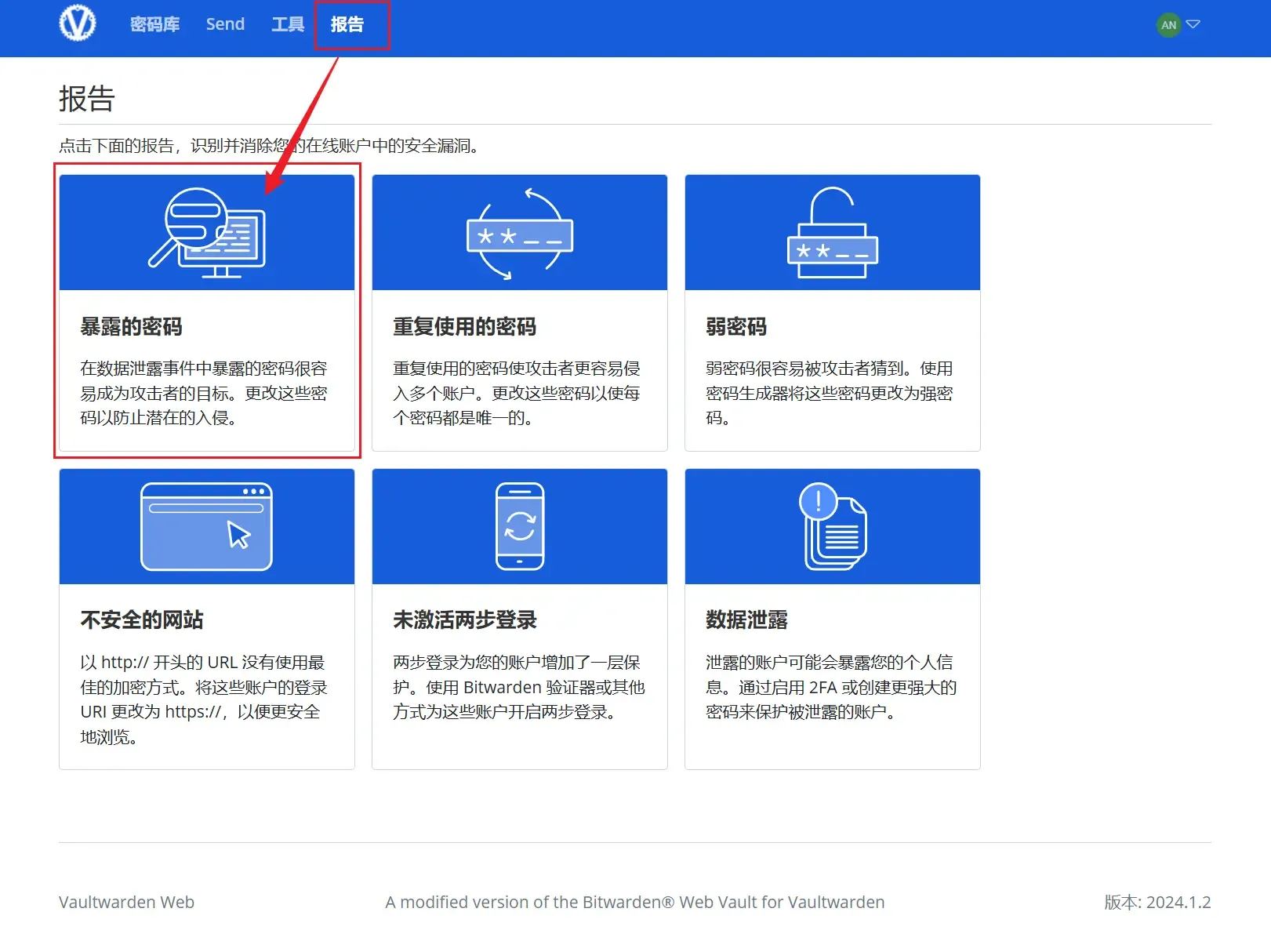Open the 密码库 vault tab

[x=154, y=24]
